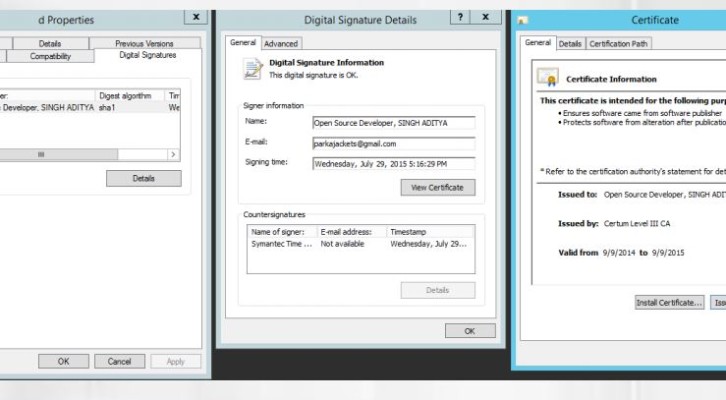Click the Install Certificate button

[x=669, y=302]
